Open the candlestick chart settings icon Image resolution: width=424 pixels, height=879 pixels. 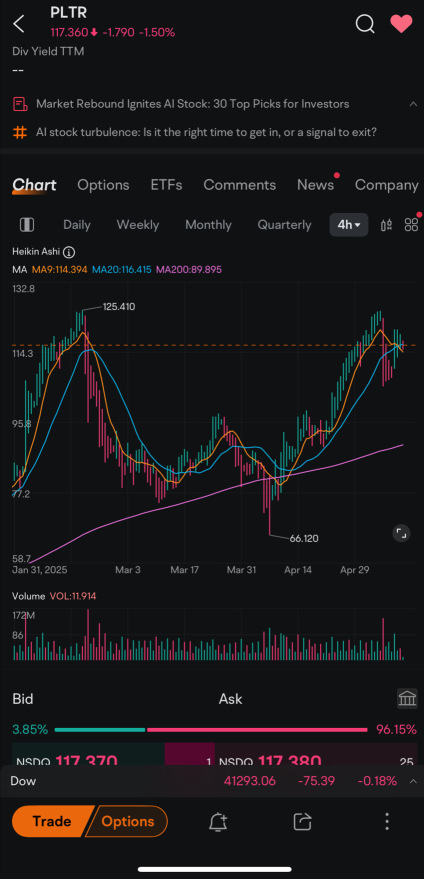pyautogui.click(x=386, y=225)
